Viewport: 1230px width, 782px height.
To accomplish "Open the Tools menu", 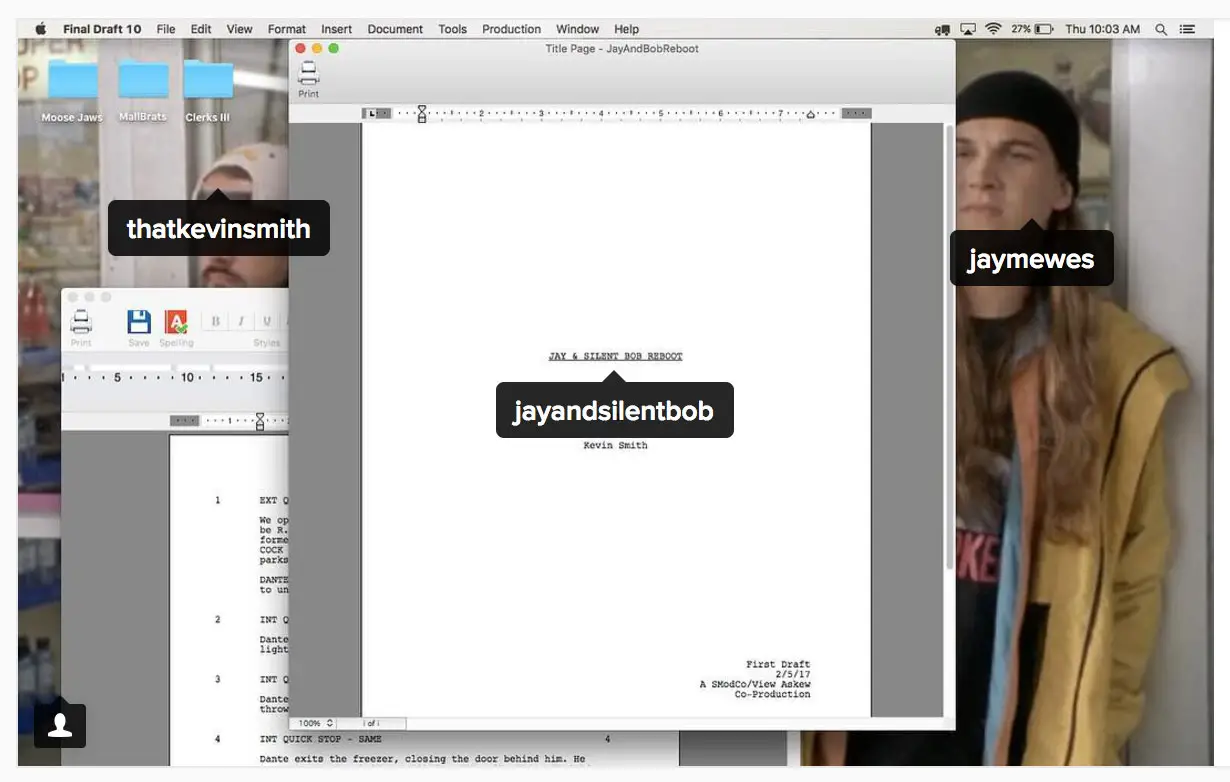I will (452, 29).
